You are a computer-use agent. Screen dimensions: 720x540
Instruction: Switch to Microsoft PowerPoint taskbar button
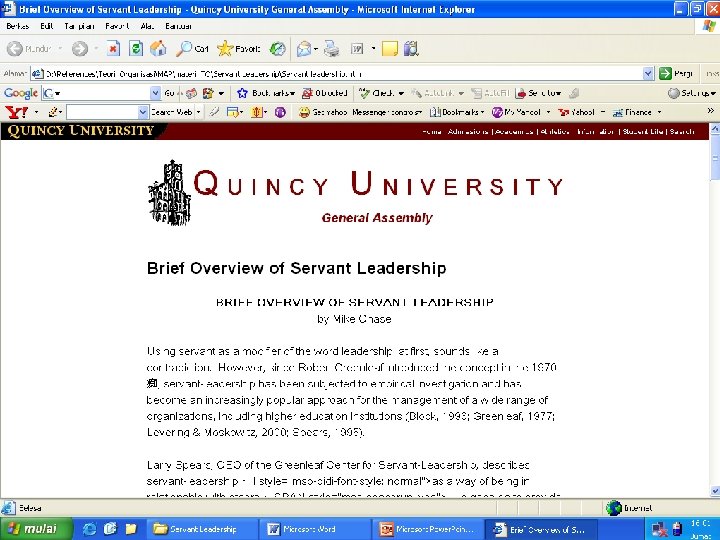tap(428, 529)
